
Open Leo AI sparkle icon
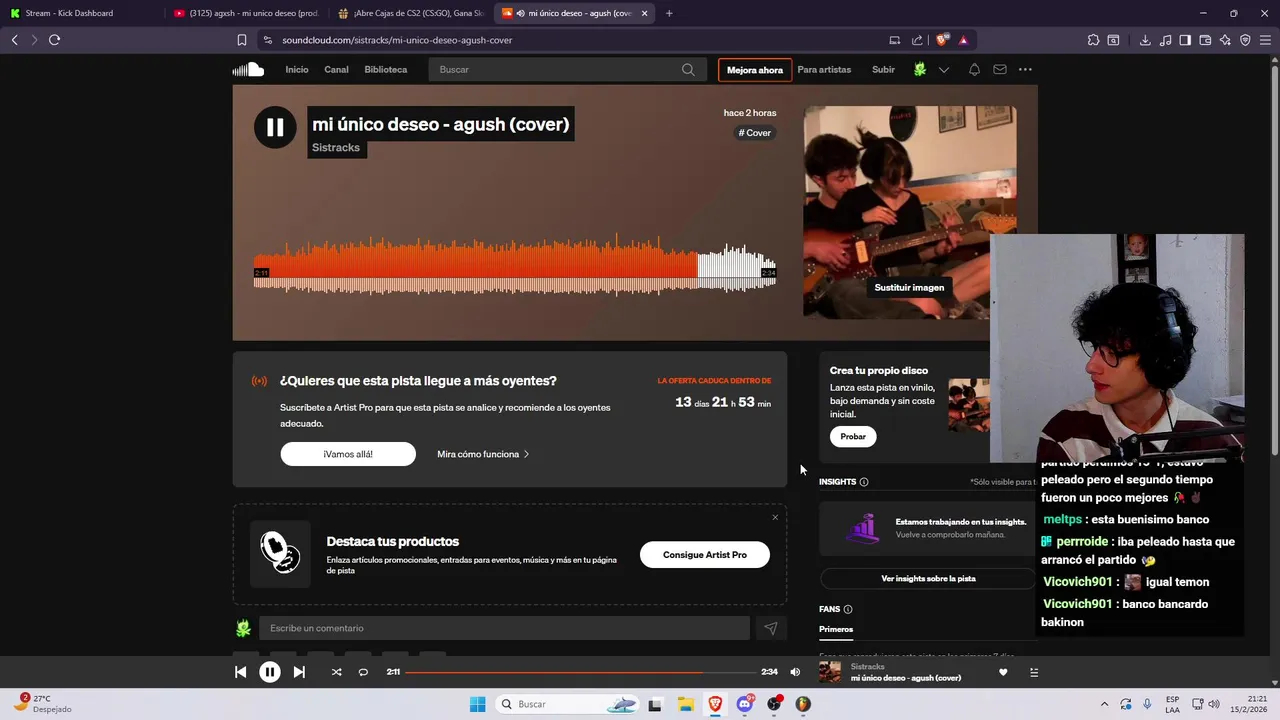pyautogui.click(x=1225, y=40)
